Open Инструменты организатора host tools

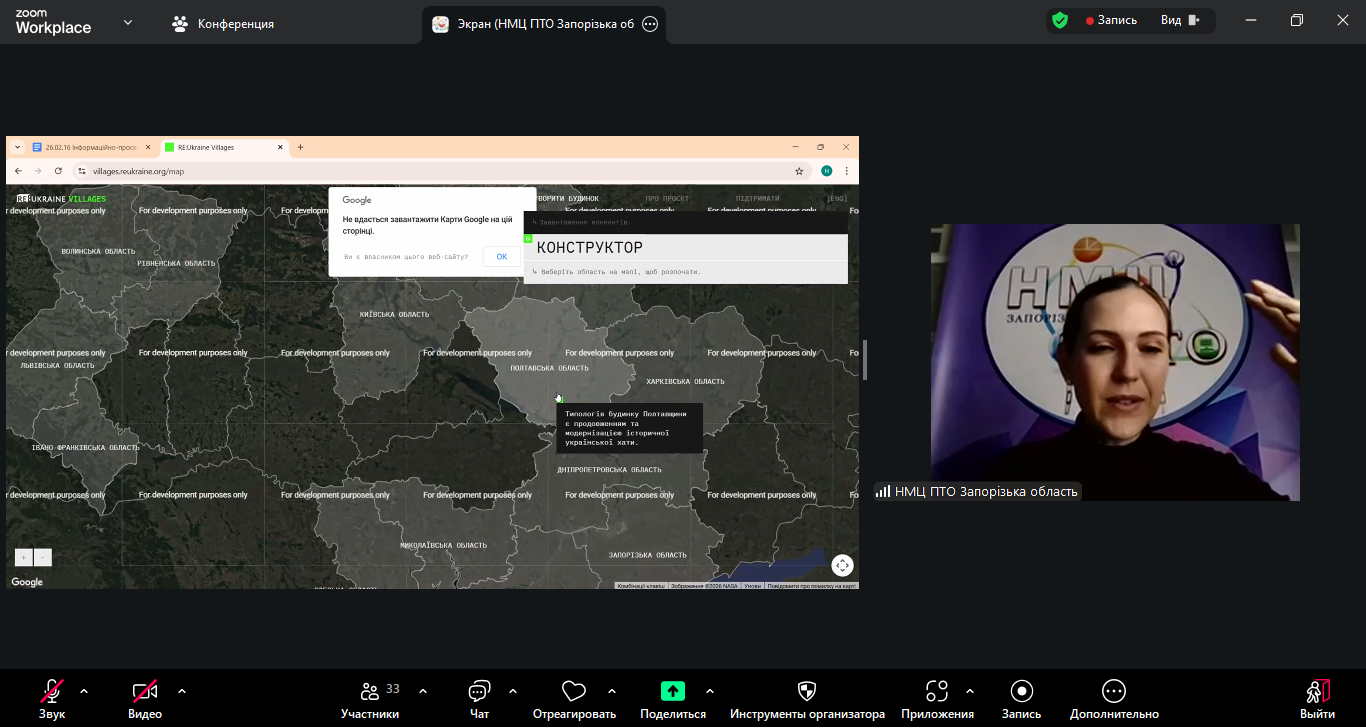coord(807,699)
